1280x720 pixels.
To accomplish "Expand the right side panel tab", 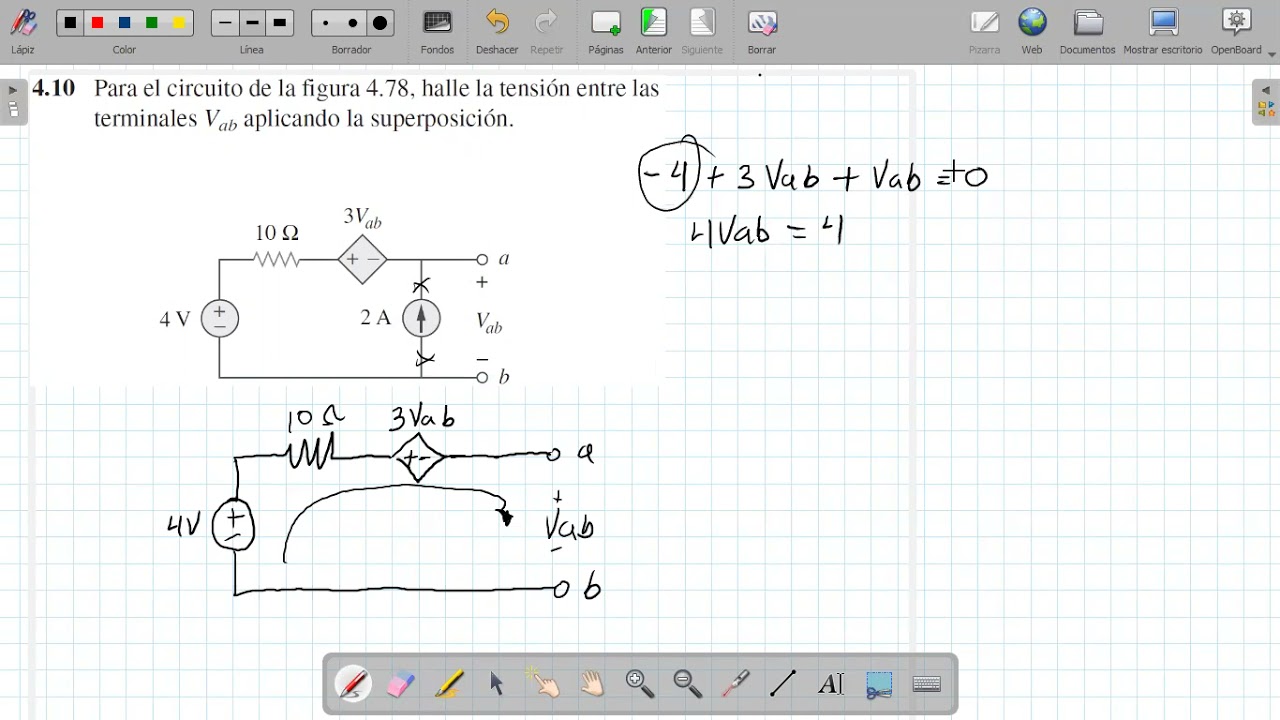I will coord(1264,102).
